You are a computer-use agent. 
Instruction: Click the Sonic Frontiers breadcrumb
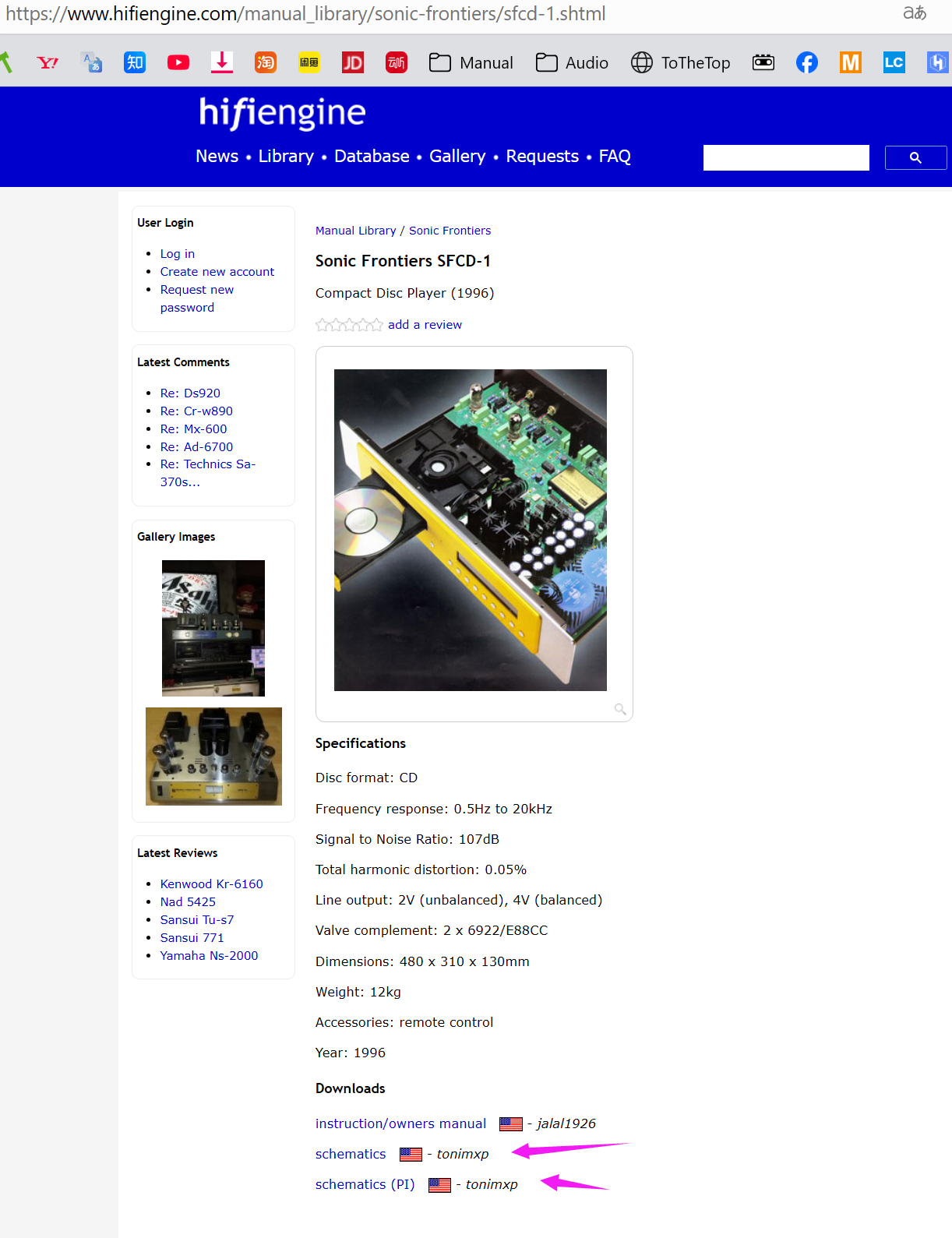450,231
